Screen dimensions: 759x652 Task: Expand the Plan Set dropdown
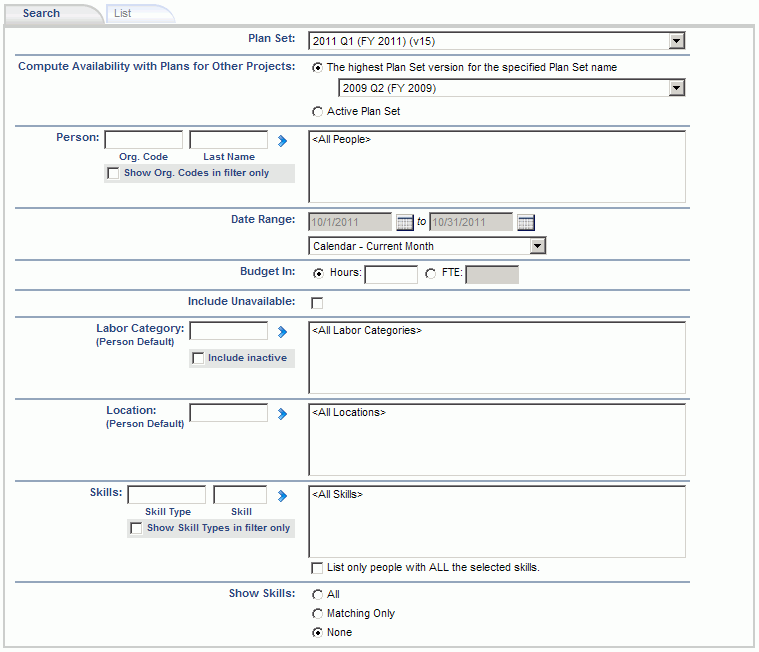pos(677,41)
